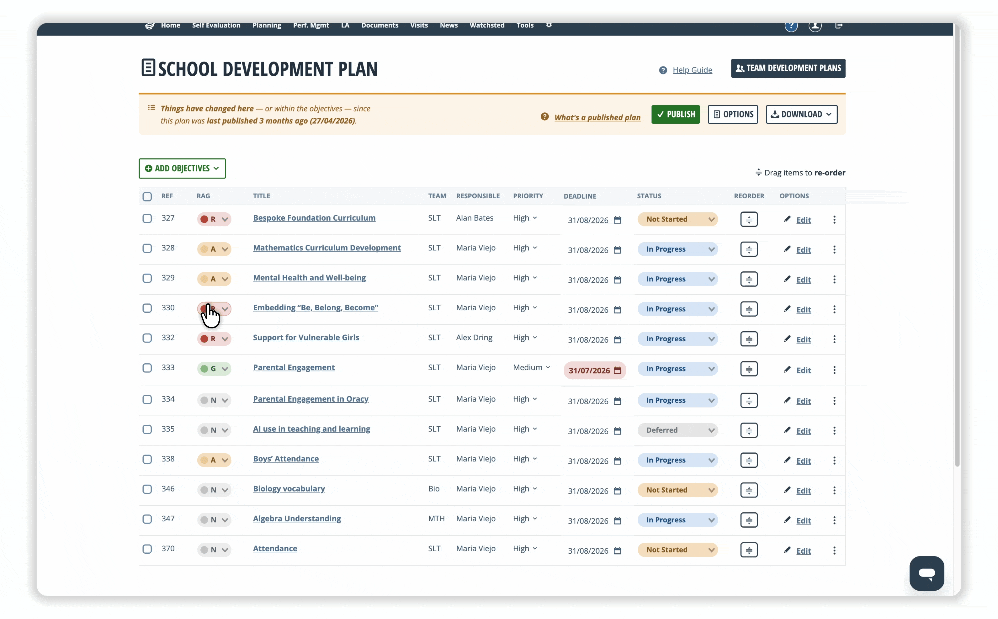Screen dimensions: 998x619
Task: Open priority dropdown for Algebra Understanding
Action: point(525,518)
